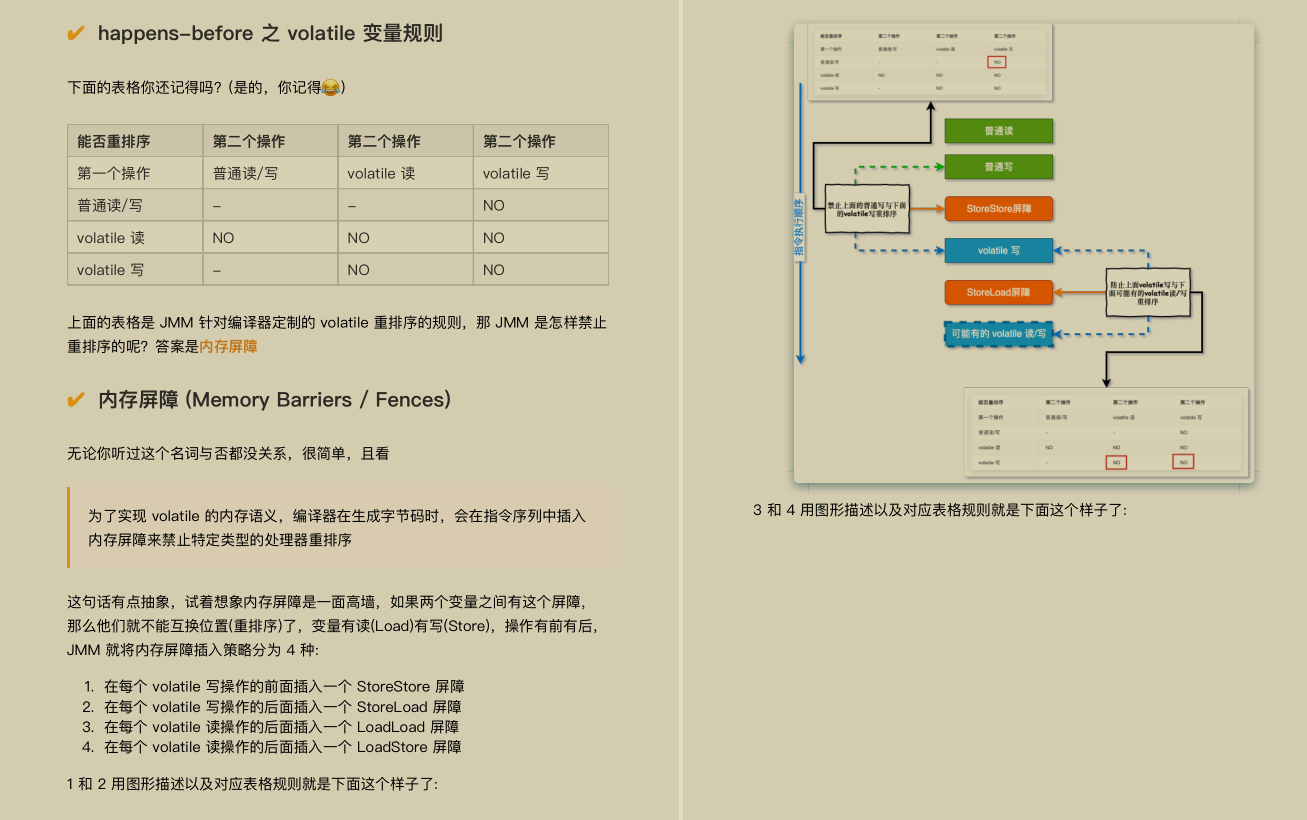Click the orange StoreStore屏障 box
This screenshot has height=820, width=1307.
[998, 209]
